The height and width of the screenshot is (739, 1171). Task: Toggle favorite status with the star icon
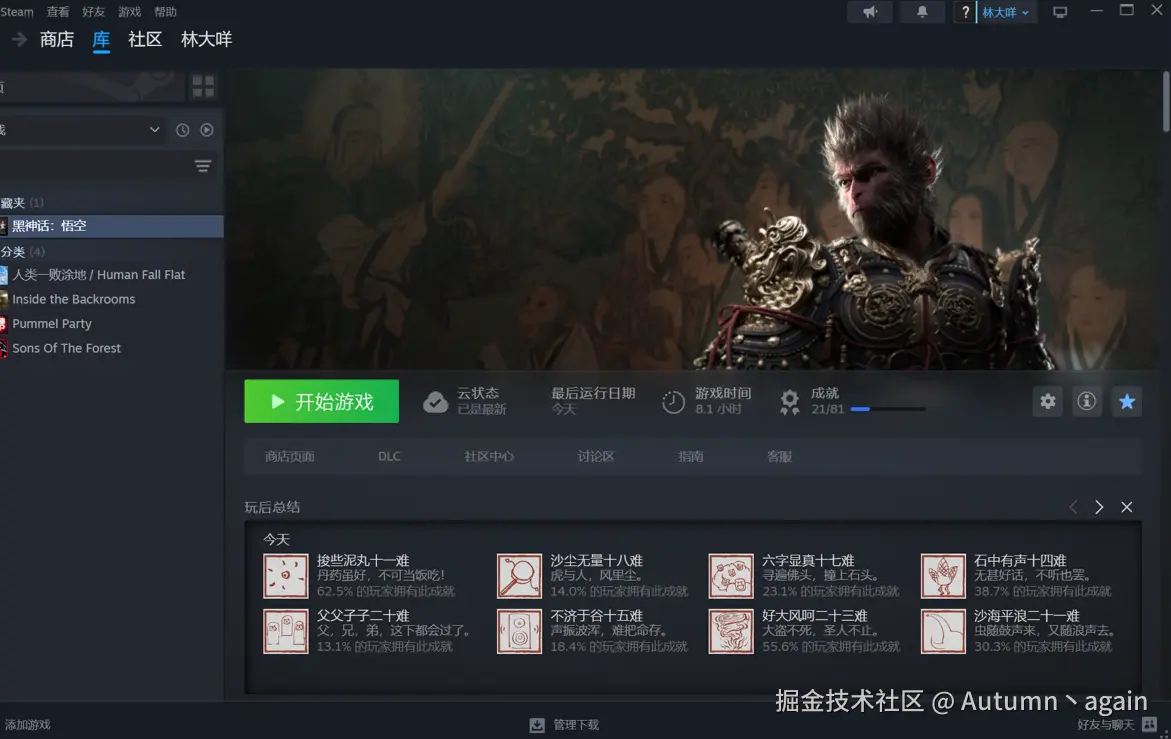click(x=1126, y=401)
